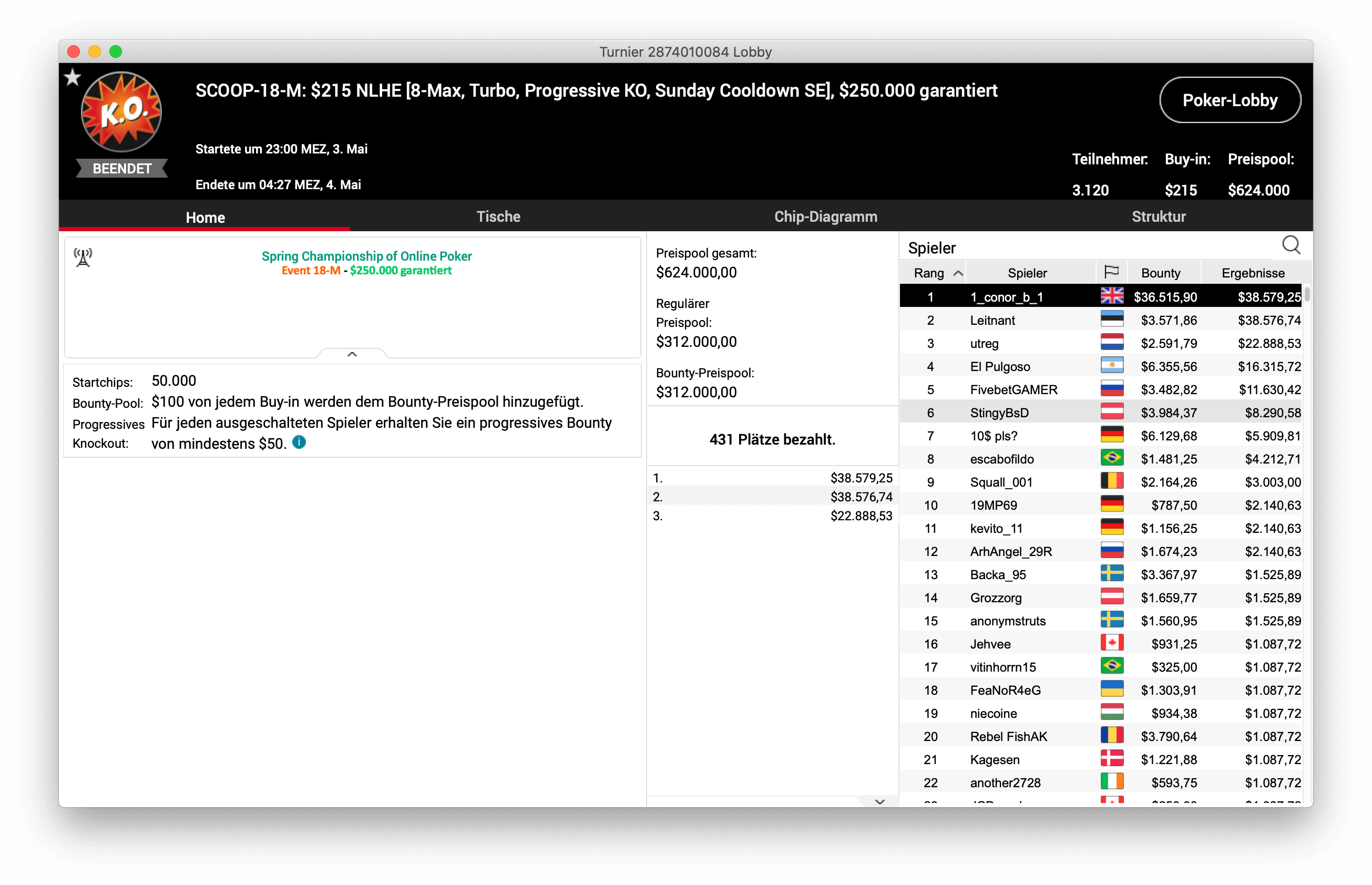Viewport: 1372px width, 885px height.
Task: Open the Chip-Diagramm tab
Action: 825,217
